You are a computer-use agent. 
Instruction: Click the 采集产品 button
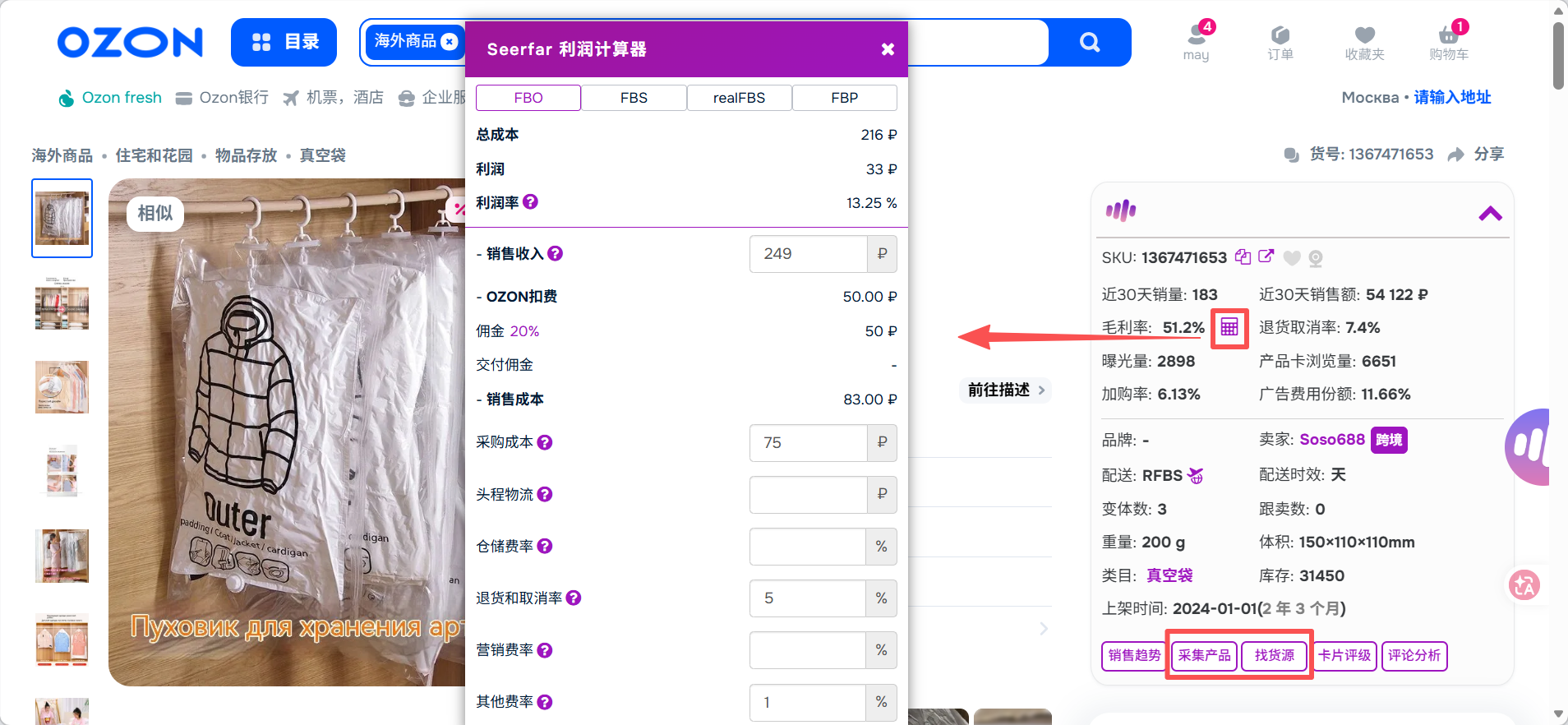1204,655
